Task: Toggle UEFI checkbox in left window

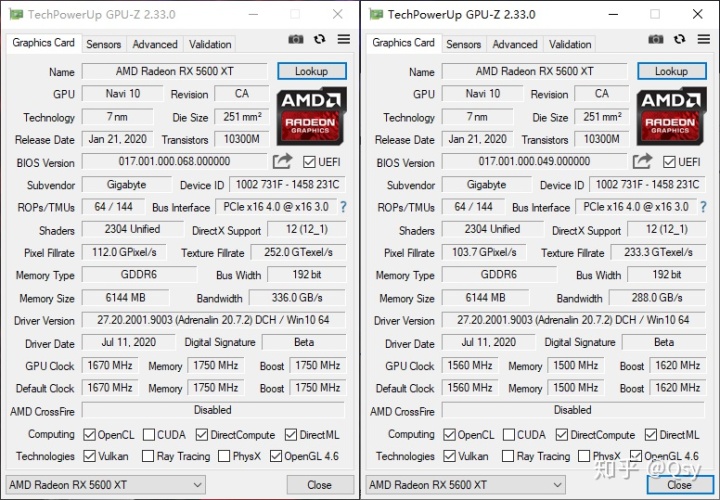Action: 309,162
